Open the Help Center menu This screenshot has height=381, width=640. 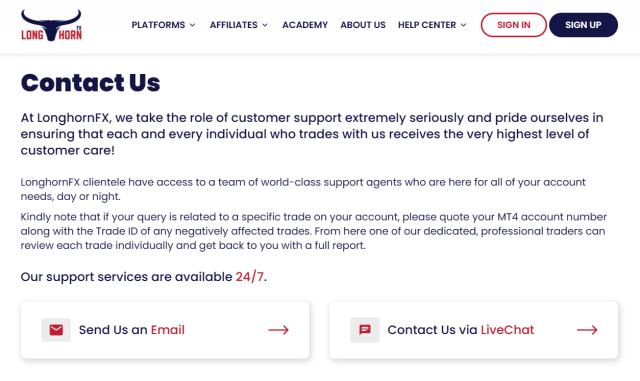point(432,25)
